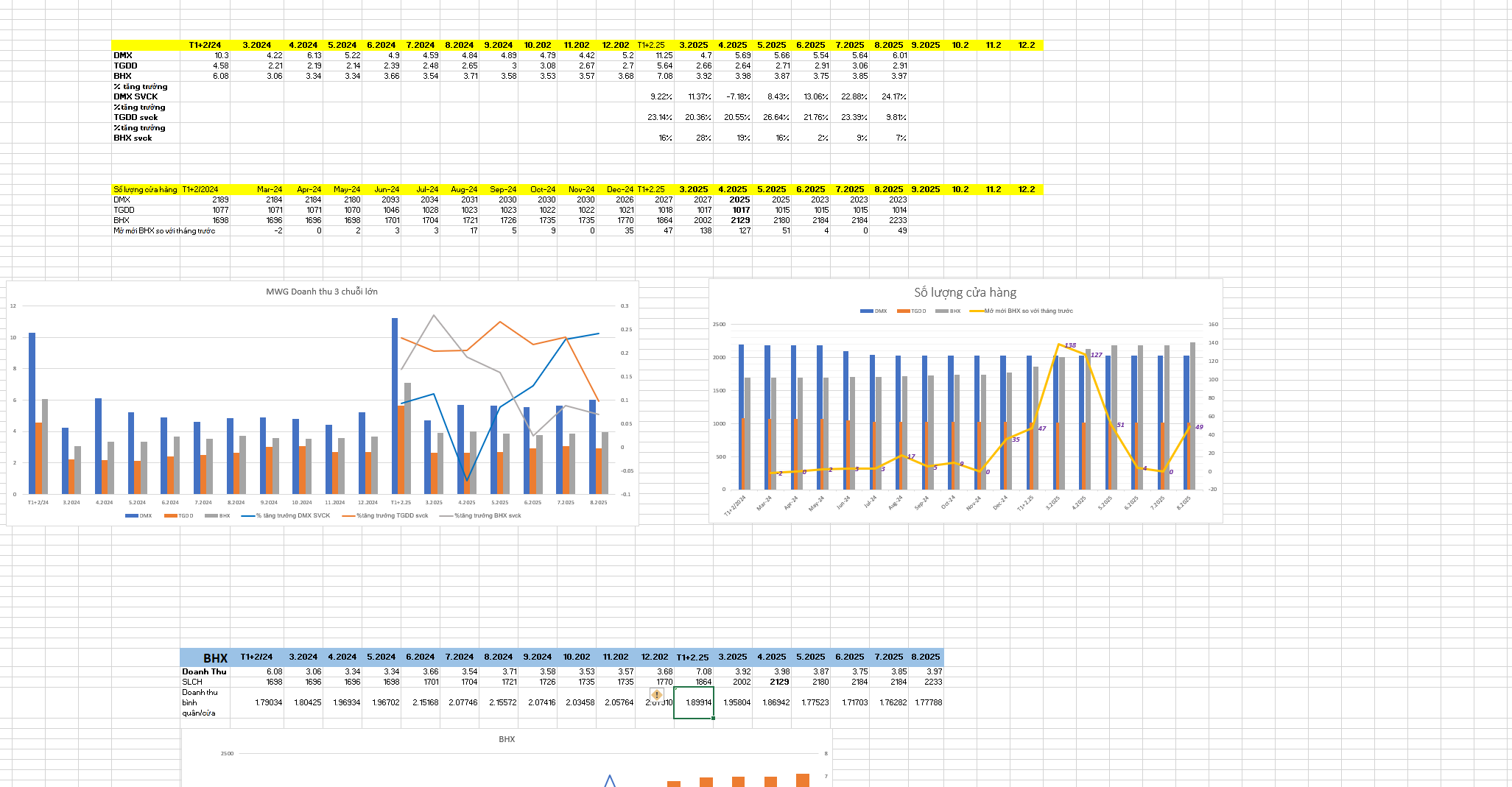Screen dimensions: 1512x787
Task: Select the average revenue cell 2.15168
Action: click(421, 702)
